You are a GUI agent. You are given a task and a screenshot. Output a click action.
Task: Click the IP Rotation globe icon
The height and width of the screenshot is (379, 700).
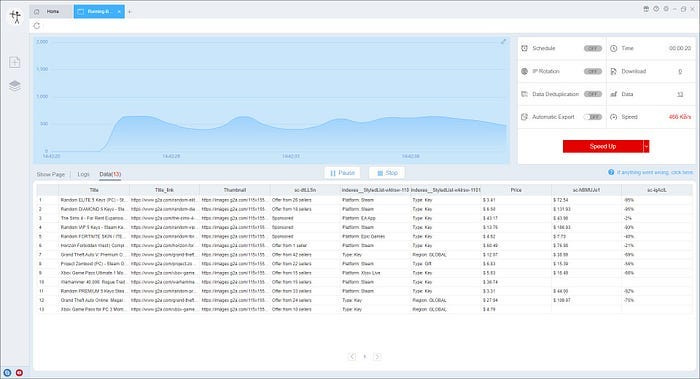pos(525,71)
